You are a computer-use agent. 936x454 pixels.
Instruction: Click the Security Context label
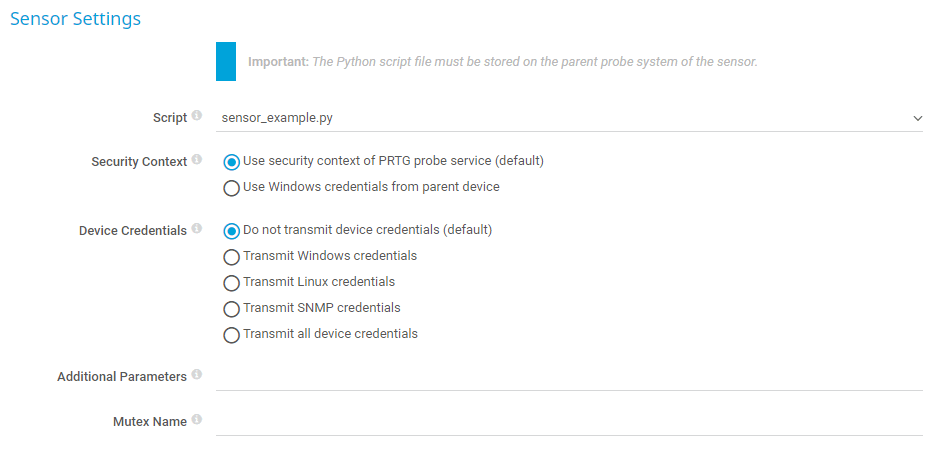pyautogui.click(x=139, y=161)
